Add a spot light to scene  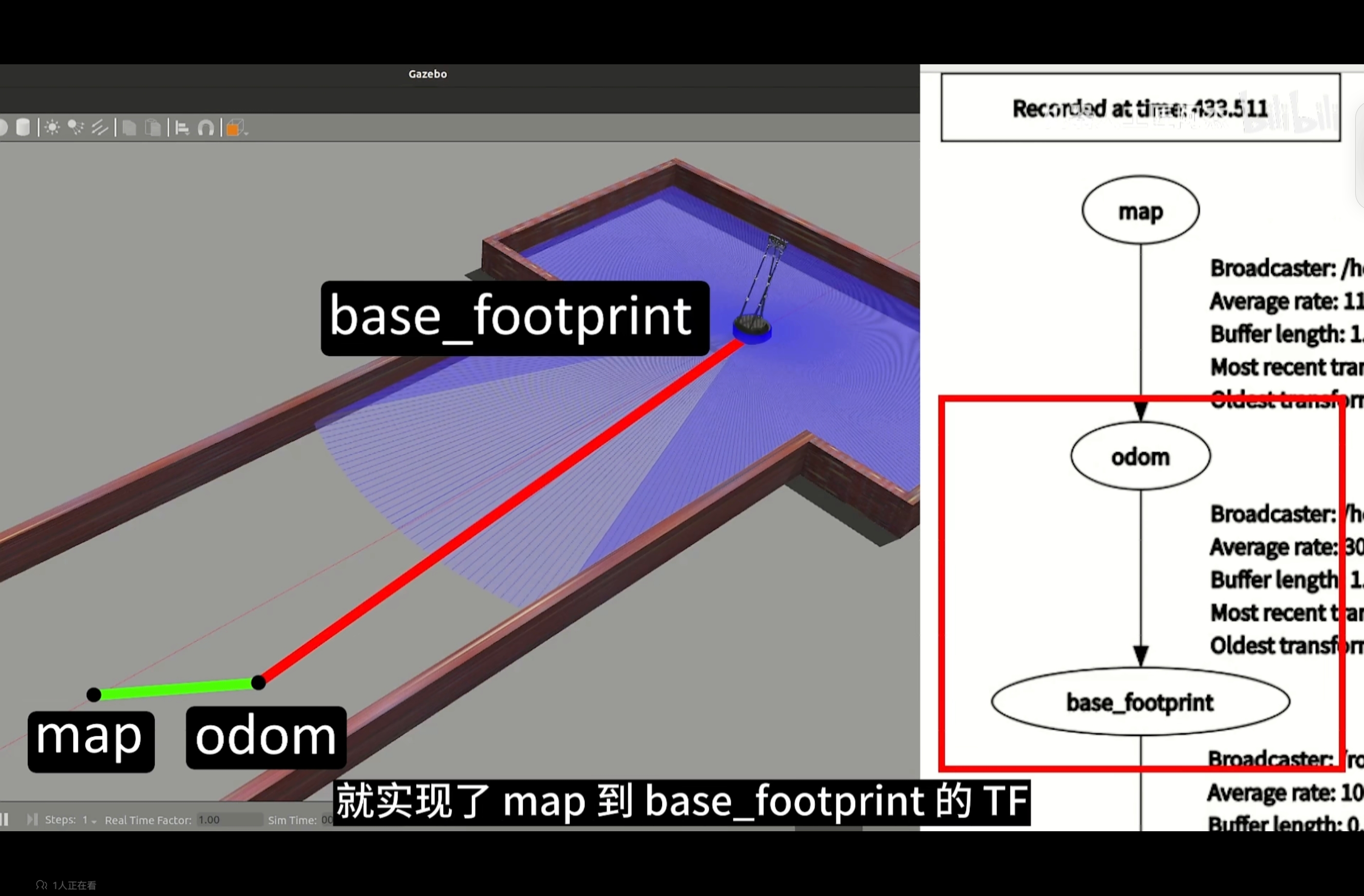pos(76,127)
